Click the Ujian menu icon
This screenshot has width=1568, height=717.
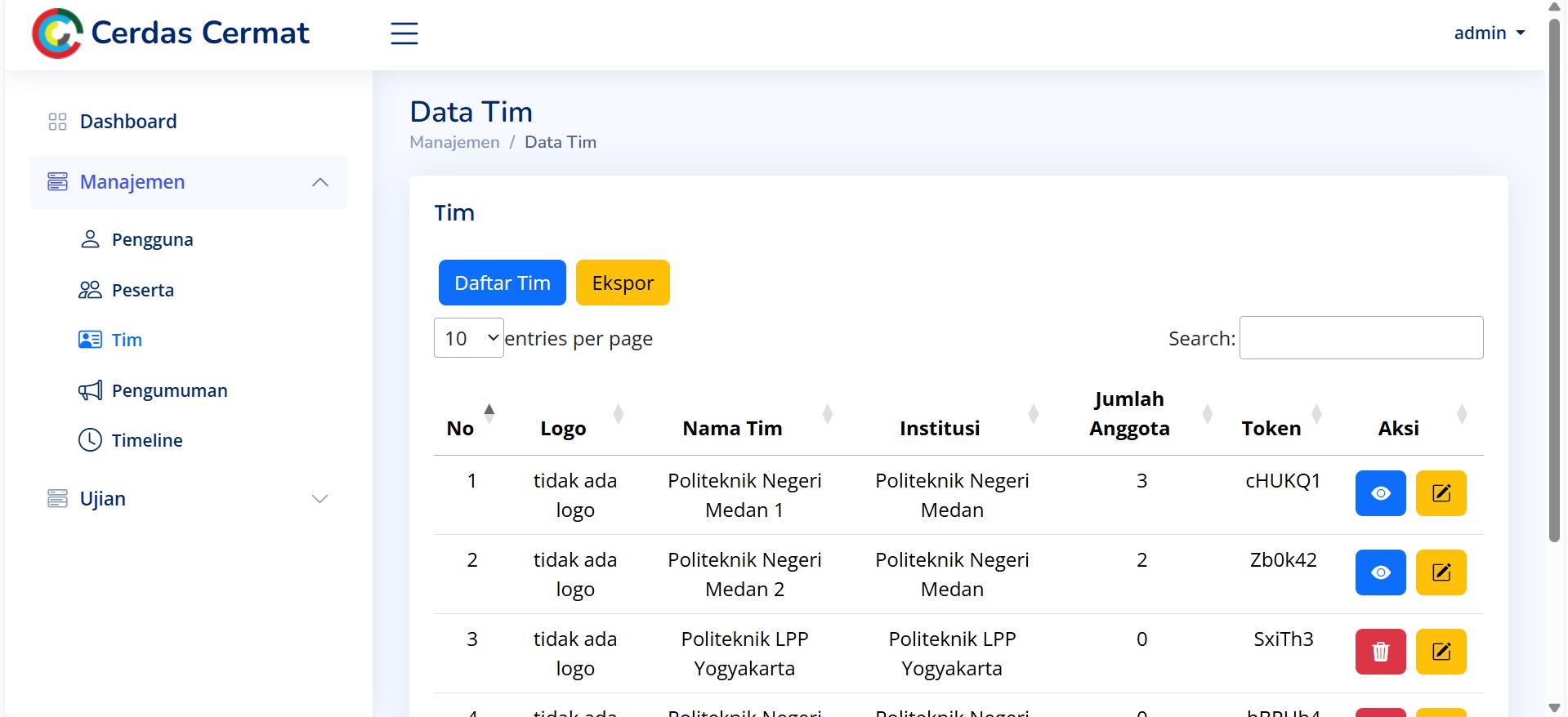coord(57,498)
